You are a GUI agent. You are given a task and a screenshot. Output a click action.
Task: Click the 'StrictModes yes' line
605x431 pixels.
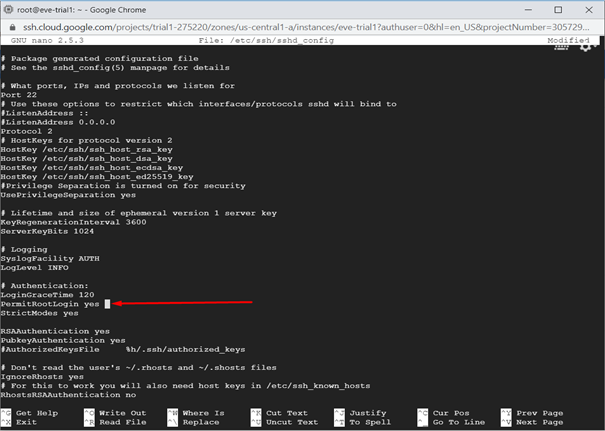[39, 313]
